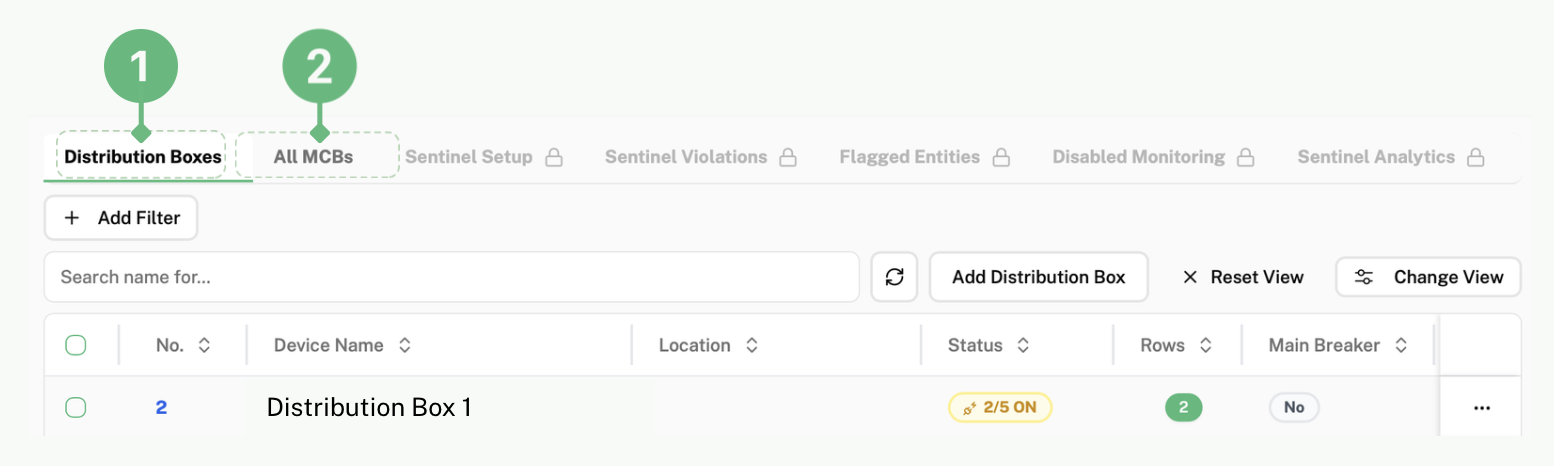
Task: Sort by Status column arrows
Action: 1023,345
